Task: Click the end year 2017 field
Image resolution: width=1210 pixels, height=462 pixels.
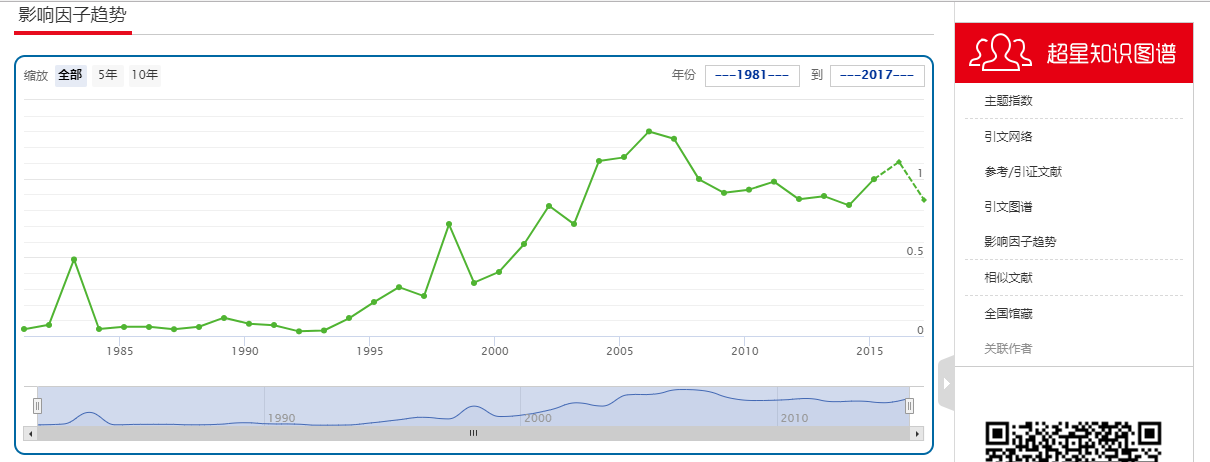Action: click(877, 76)
